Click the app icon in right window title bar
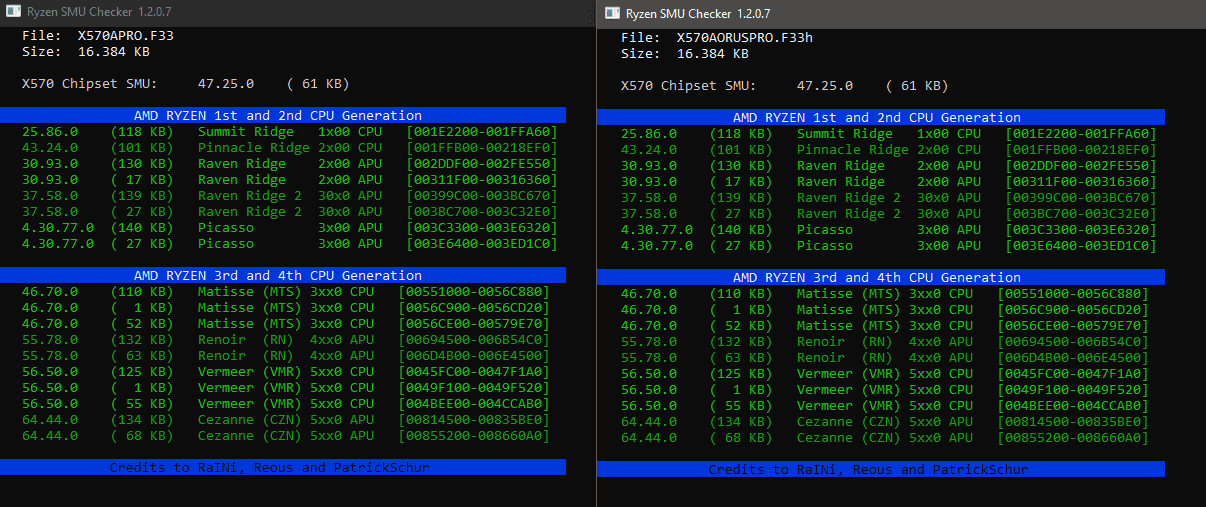 612,14
